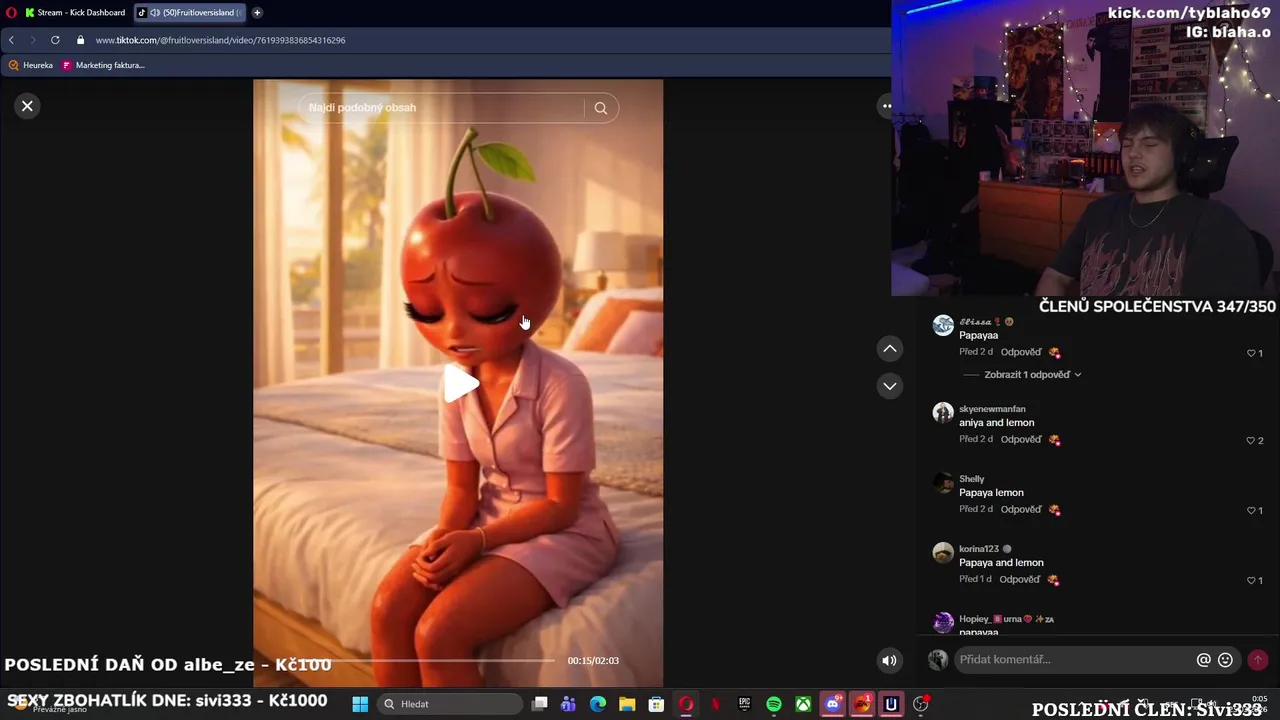The width and height of the screenshot is (1280, 720).
Task: Open skyenewmanfan's profile avatar
Action: point(943,412)
